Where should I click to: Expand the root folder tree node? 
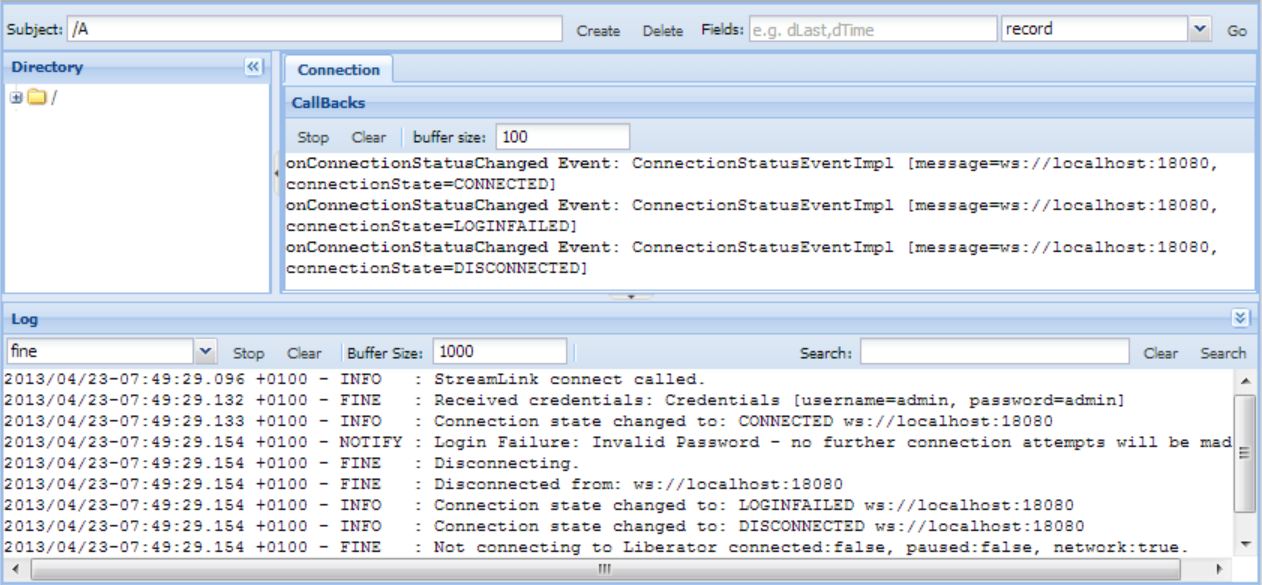[x=15, y=98]
